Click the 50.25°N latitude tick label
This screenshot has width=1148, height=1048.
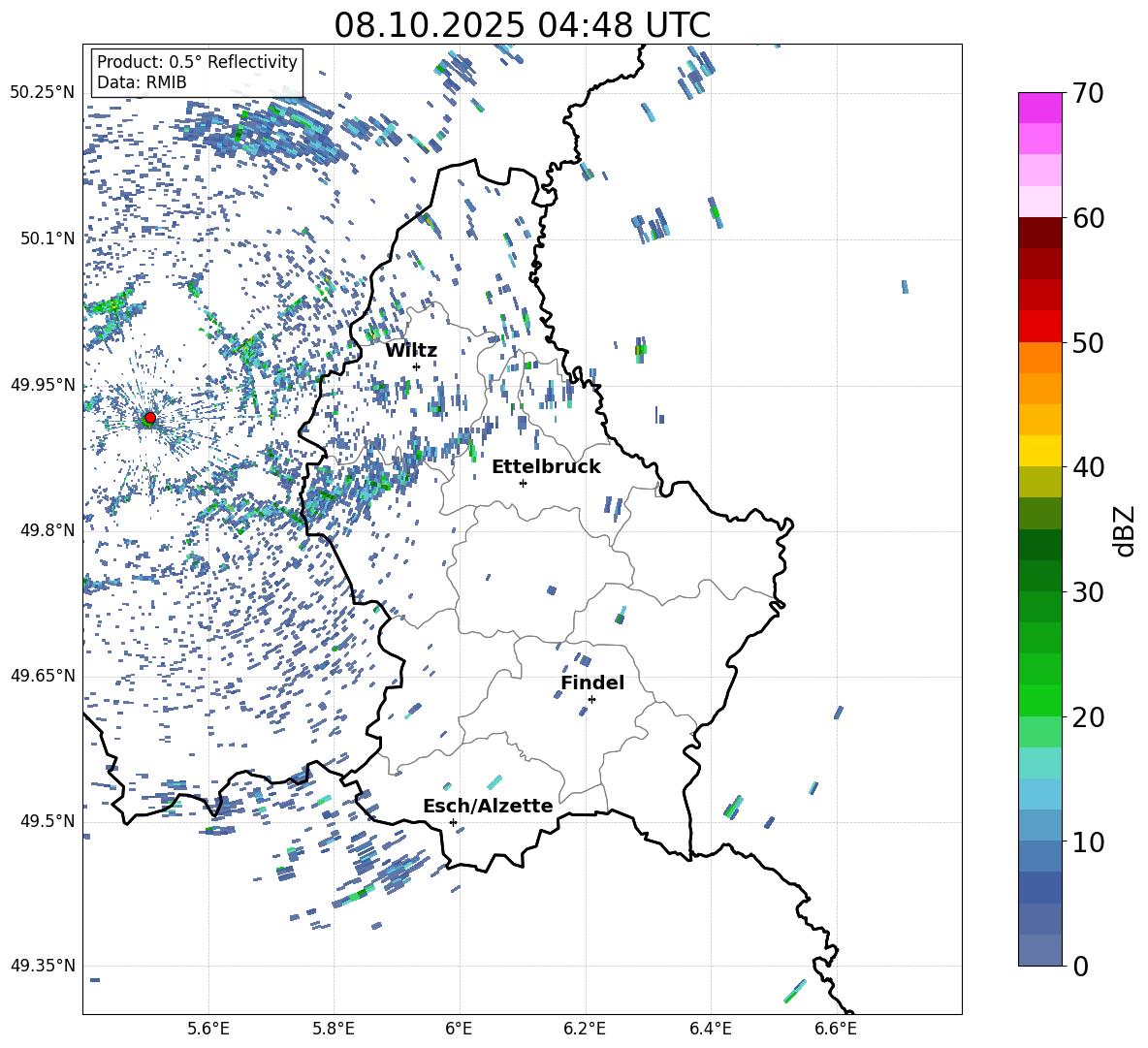(43, 93)
